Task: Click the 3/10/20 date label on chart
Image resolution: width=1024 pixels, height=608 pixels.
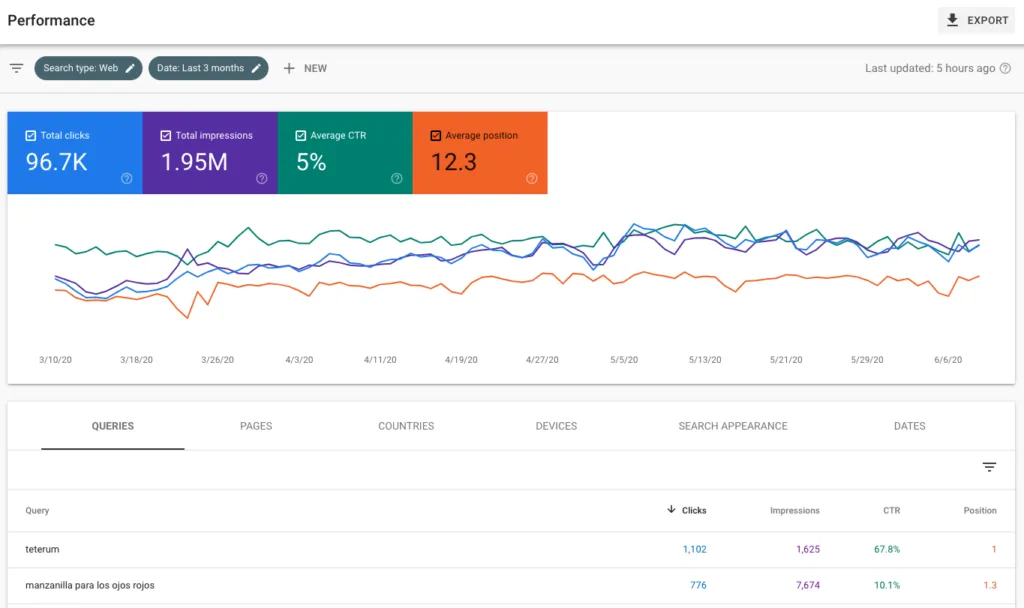Action: coord(56,360)
